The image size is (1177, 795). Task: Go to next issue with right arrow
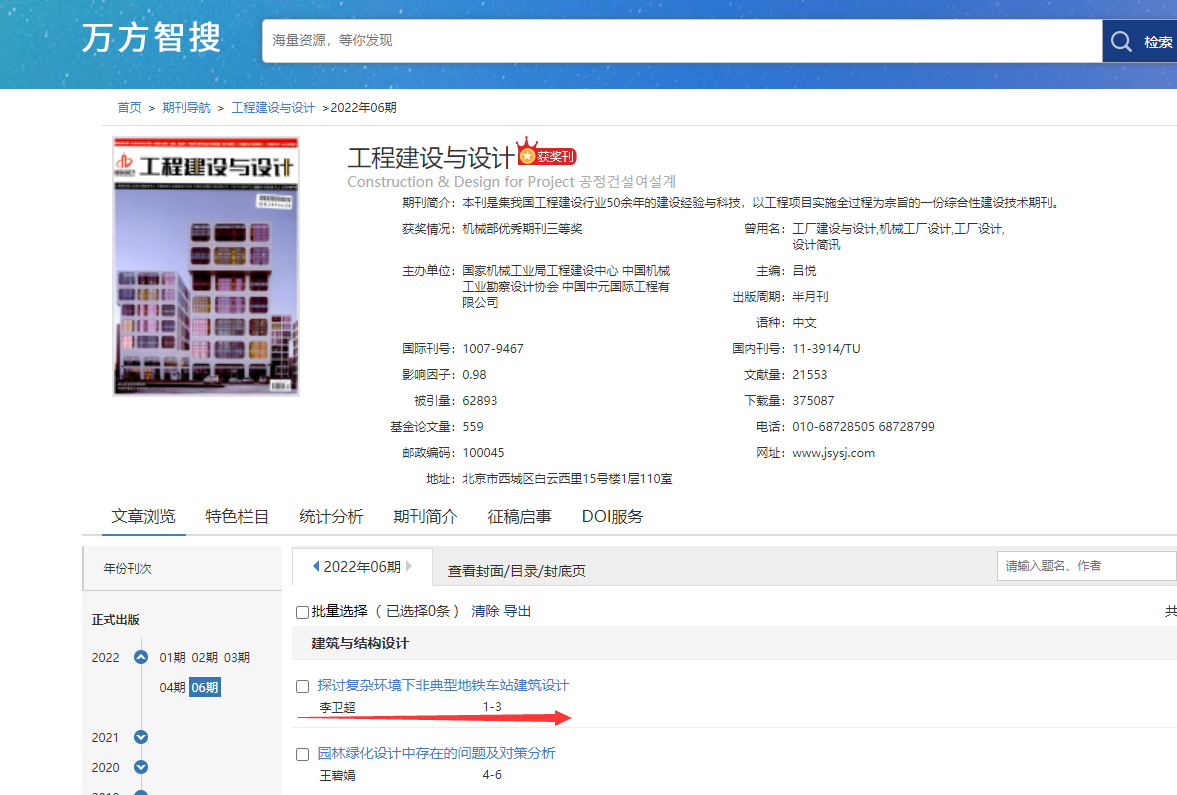point(409,566)
